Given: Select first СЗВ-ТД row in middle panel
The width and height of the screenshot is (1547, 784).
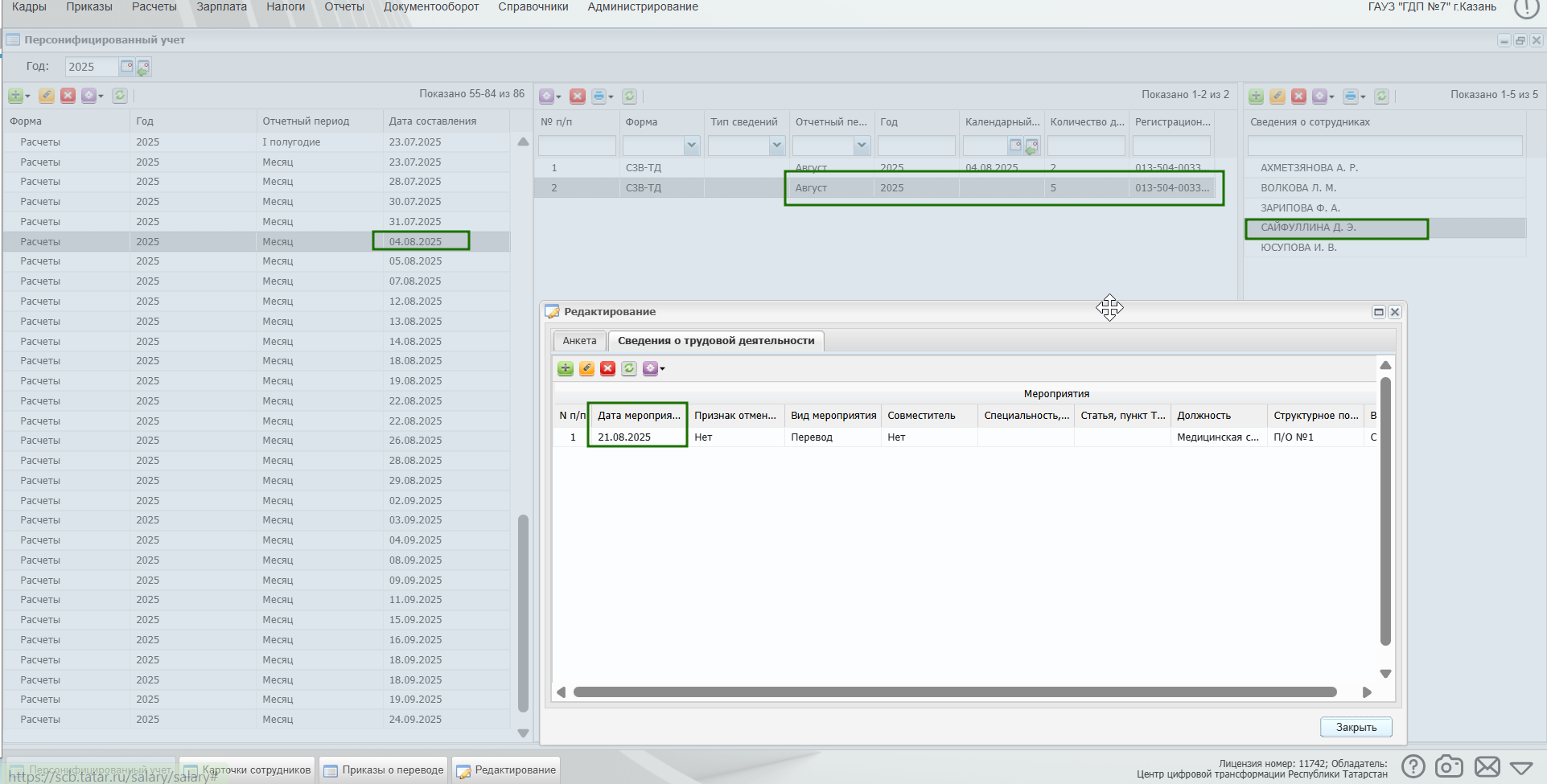Looking at the screenshot, I should (x=875, y=168).
